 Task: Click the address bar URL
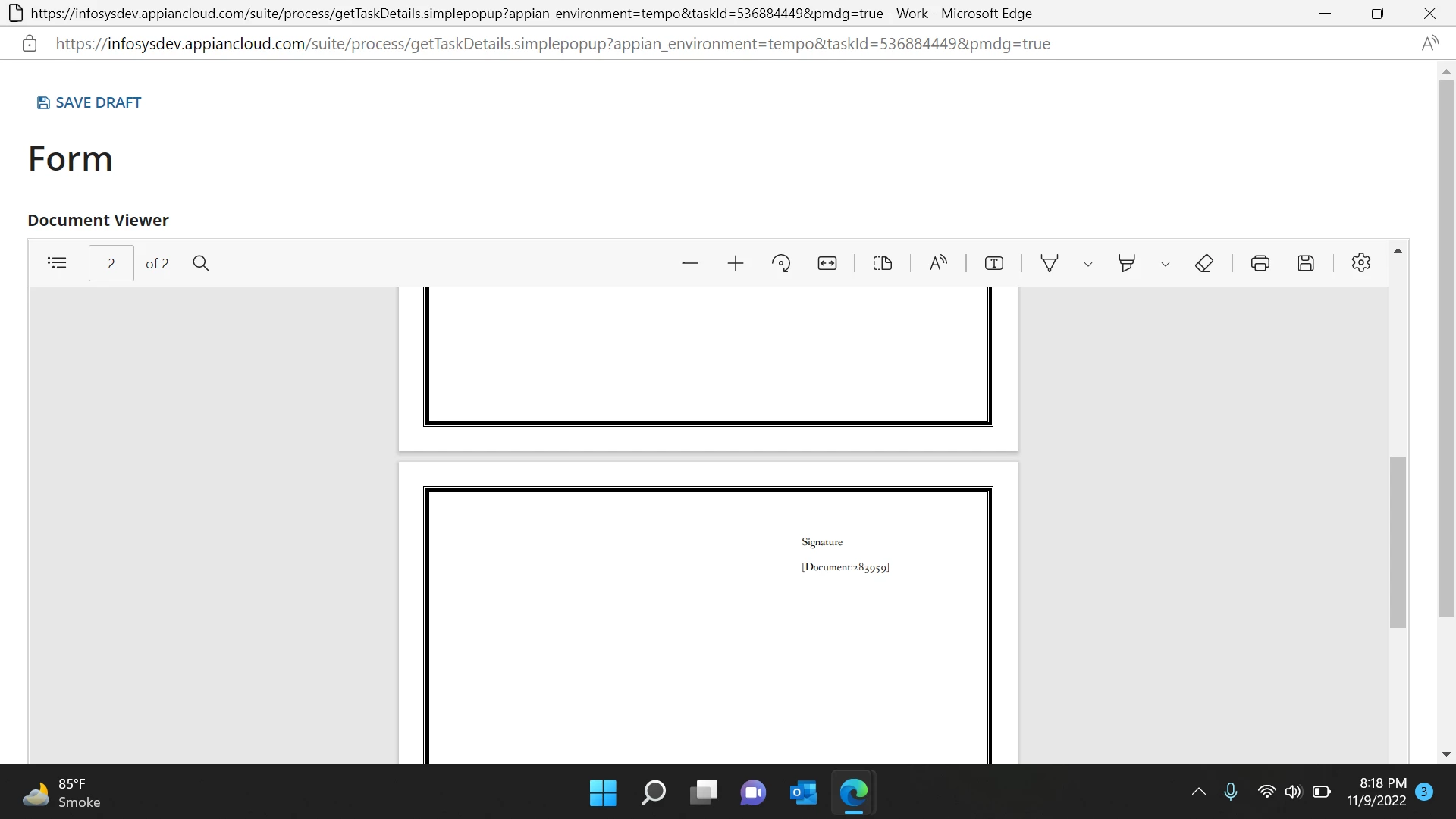(x=553, y=43)
